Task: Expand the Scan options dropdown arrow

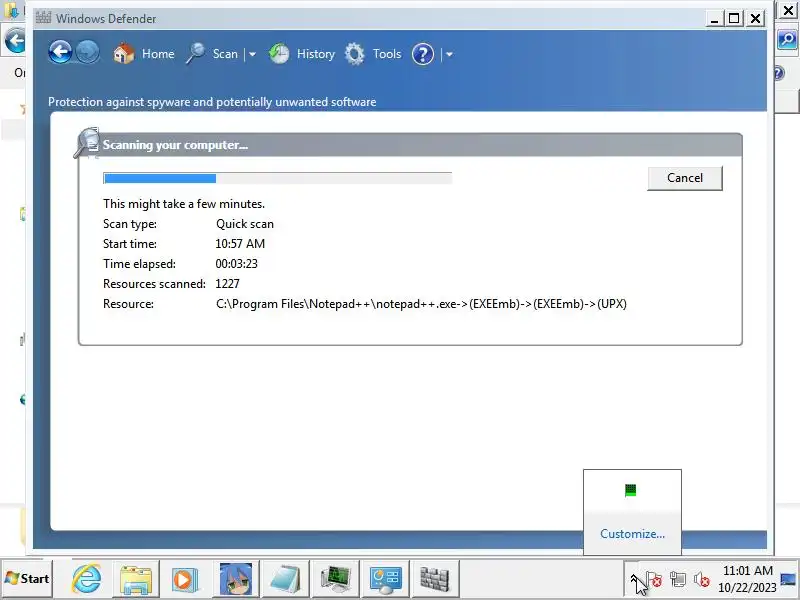Action: [252, 54]
